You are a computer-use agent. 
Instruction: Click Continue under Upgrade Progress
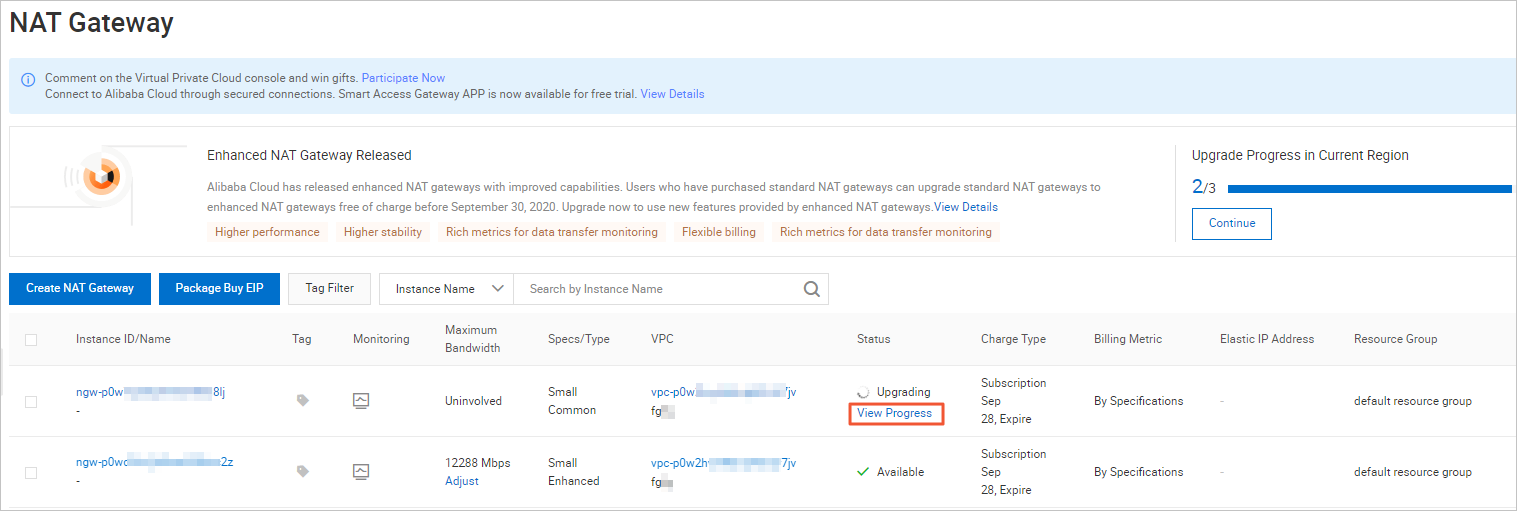coord(1231,223)
